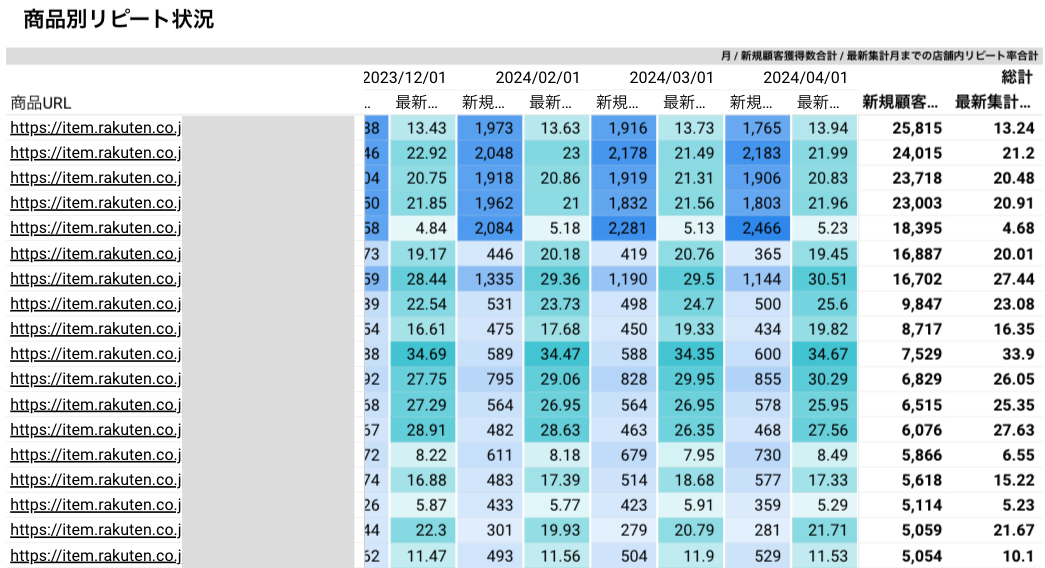1045x568 pixels.
Task: Open the product URL in the 25,815 total row
Action: [96, 127]
